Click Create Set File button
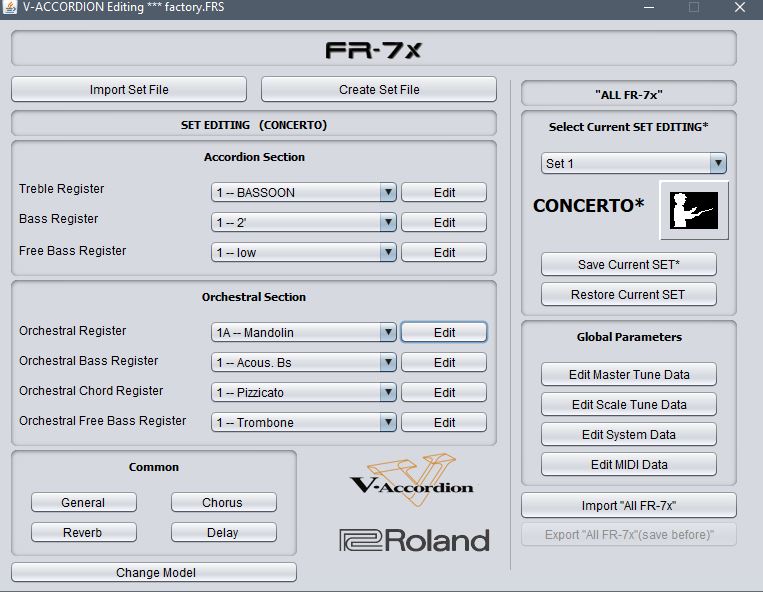The width and height of the screenshot is (763, 592). coord(379,90)
